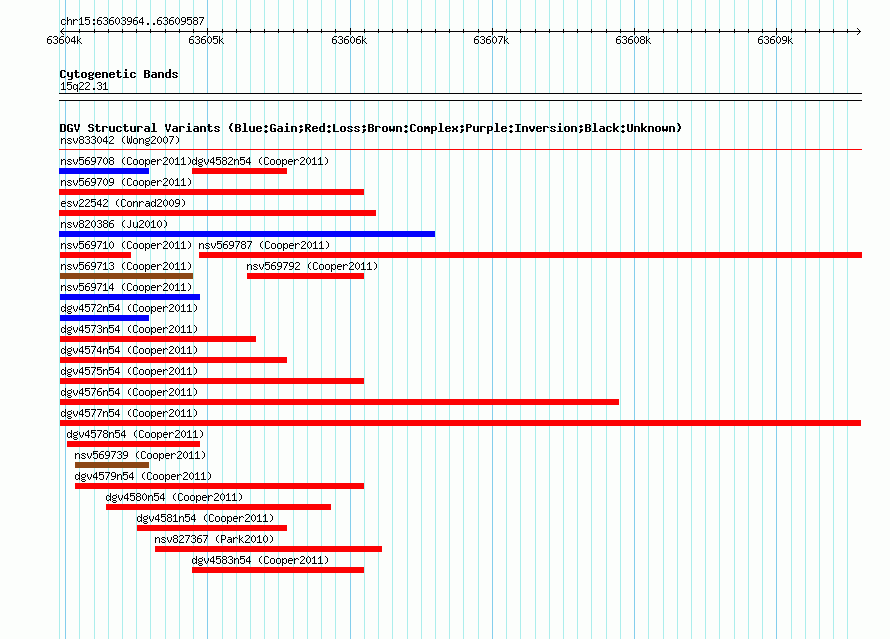Click the red dgv4583n54 loss bar
Viewport: 890px width, 639px height.
[x=278, y=570]
